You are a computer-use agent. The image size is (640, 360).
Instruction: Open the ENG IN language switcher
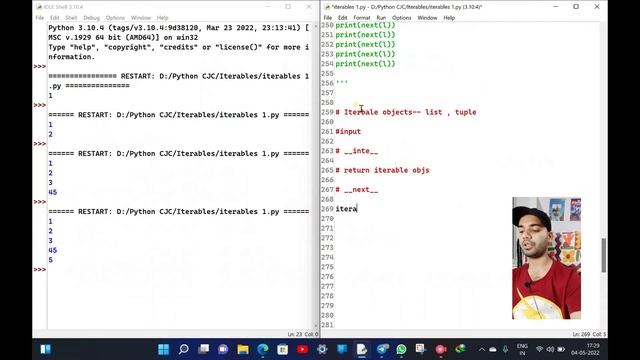(522, 349)
